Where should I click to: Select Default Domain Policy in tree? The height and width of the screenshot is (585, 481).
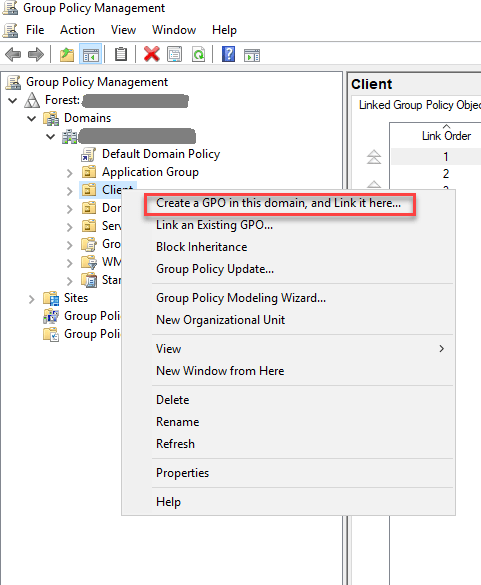161,154
